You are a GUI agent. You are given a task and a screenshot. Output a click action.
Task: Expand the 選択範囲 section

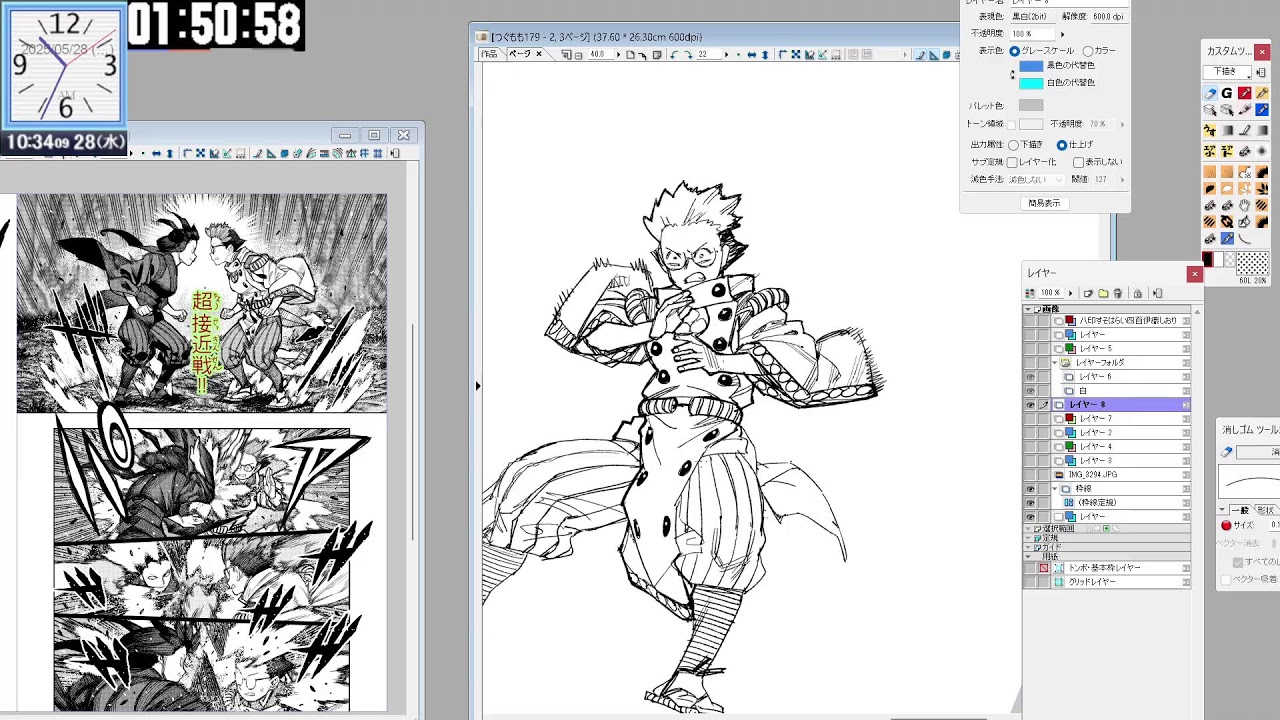pos(1027,528)
